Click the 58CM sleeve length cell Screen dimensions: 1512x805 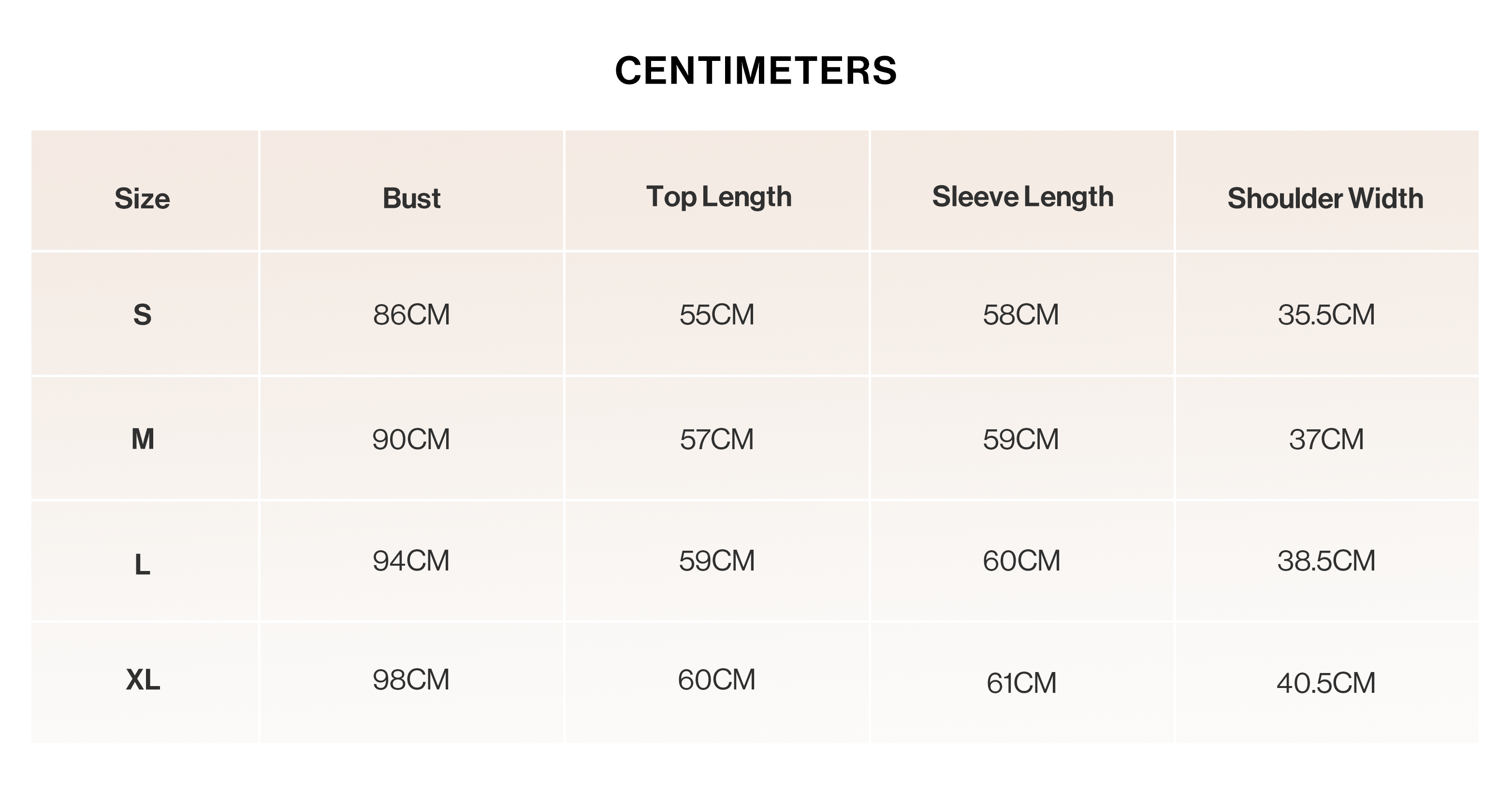1021,315
